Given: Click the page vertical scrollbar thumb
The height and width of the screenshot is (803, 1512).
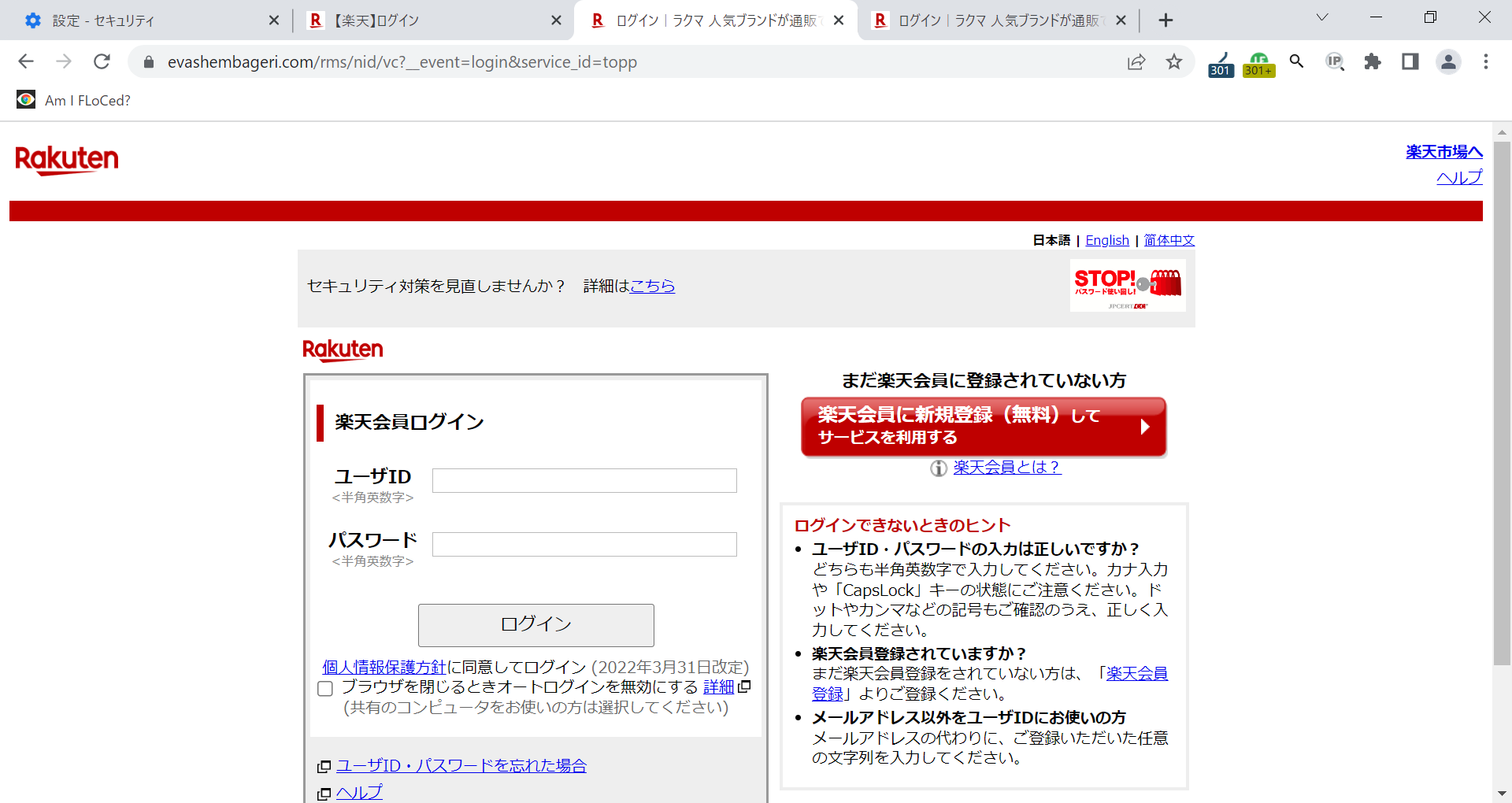Looking at the screenshot, I should click(1502, 403).
